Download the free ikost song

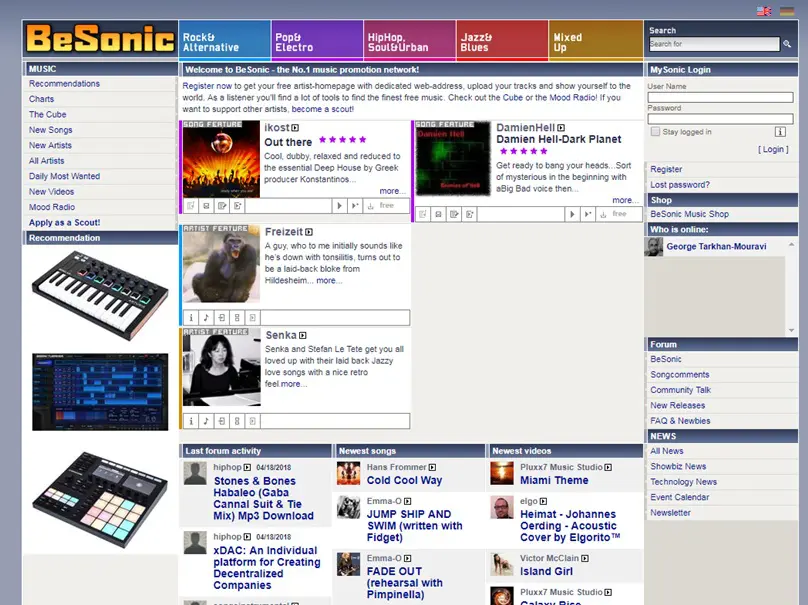pos(370,206)
